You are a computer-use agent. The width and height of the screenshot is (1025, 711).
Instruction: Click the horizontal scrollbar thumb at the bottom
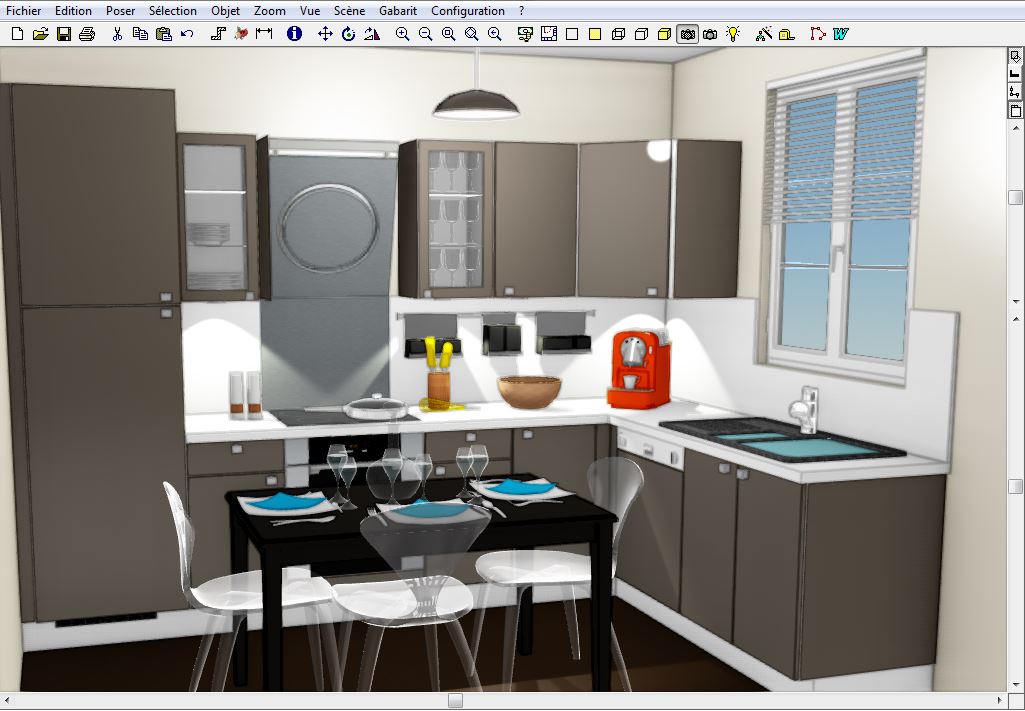click(455, 701)
